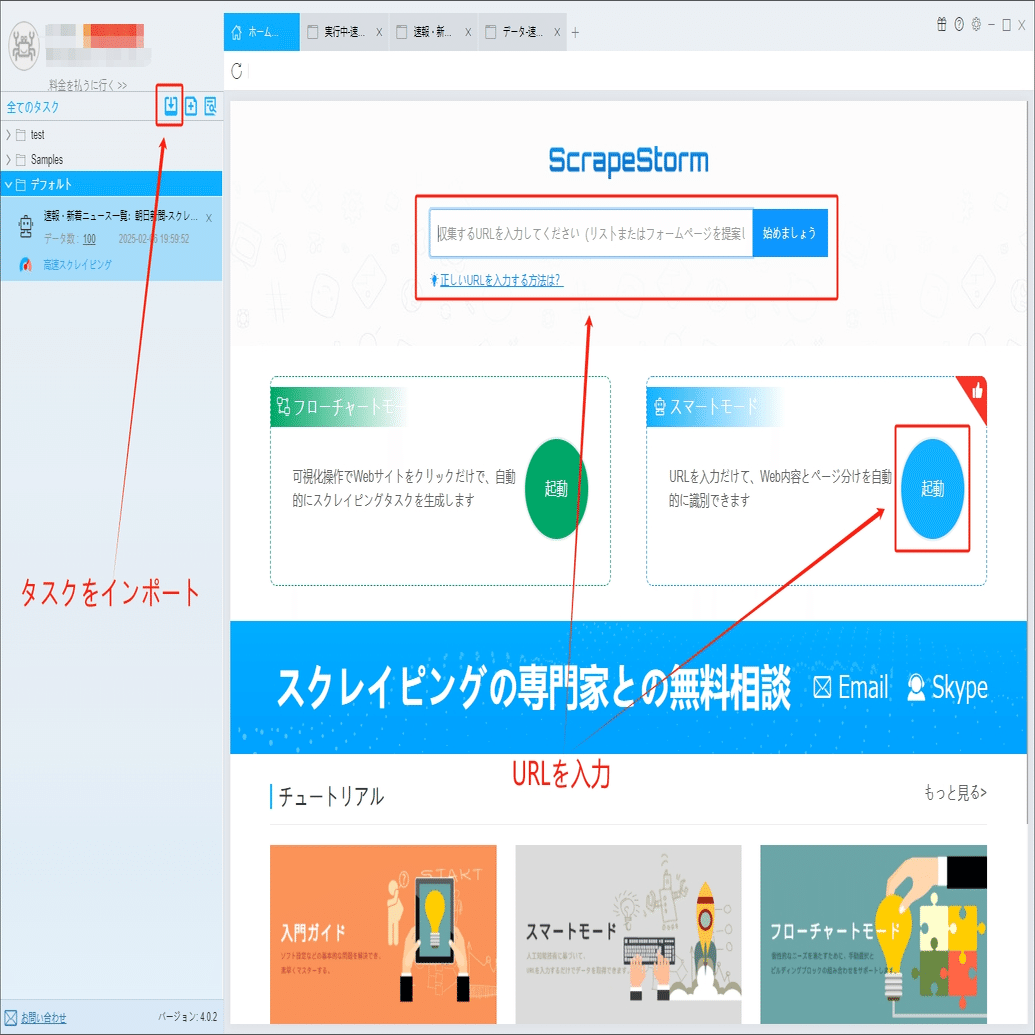Open the お問い合わせ link
This screenshot has height=1035, width=1035.
click(43, 1018)
